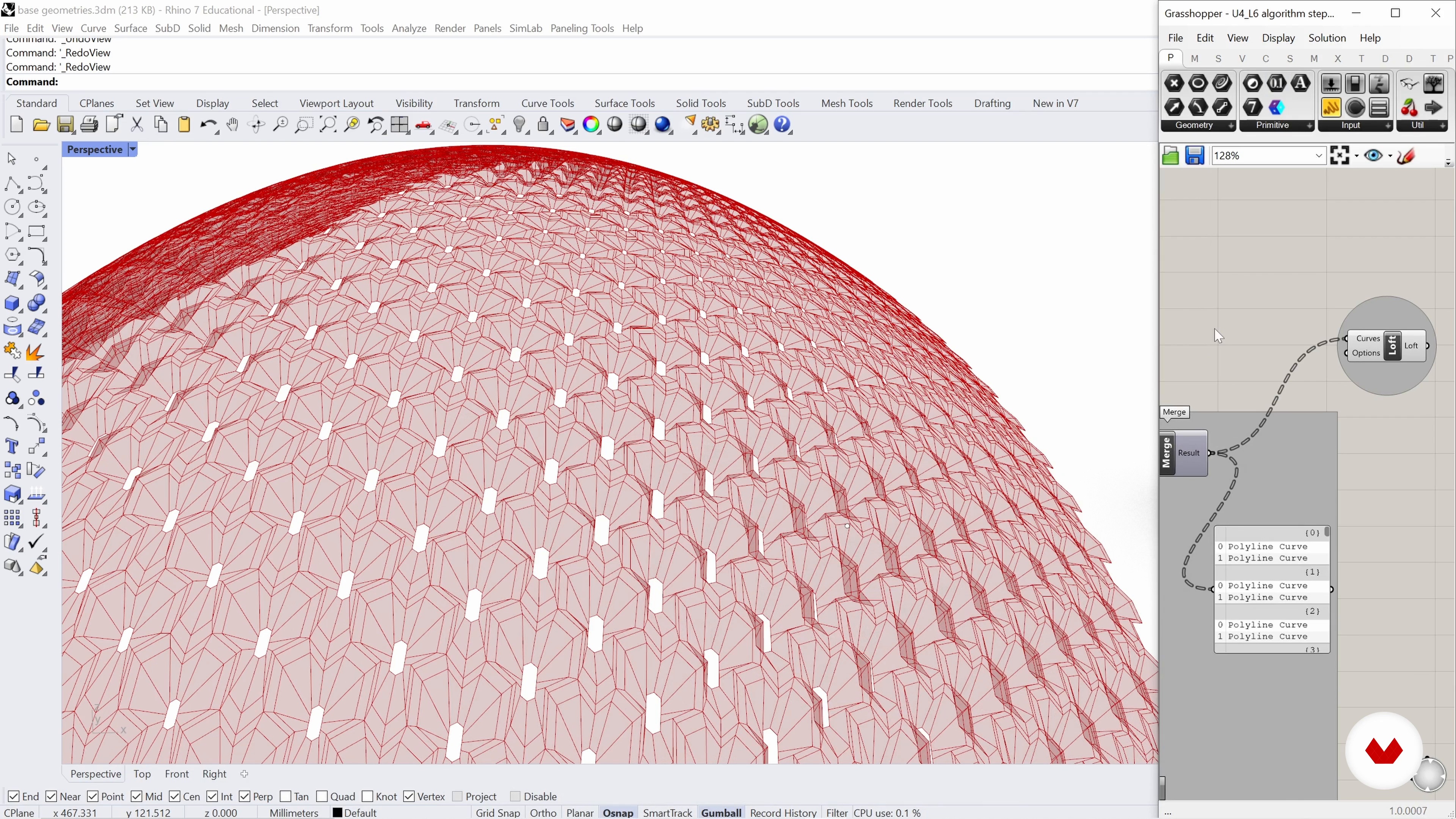Click the Paste clipboard icon
Image resolution: width=1456 pixels, height=819 pixels.
(184, 124)
